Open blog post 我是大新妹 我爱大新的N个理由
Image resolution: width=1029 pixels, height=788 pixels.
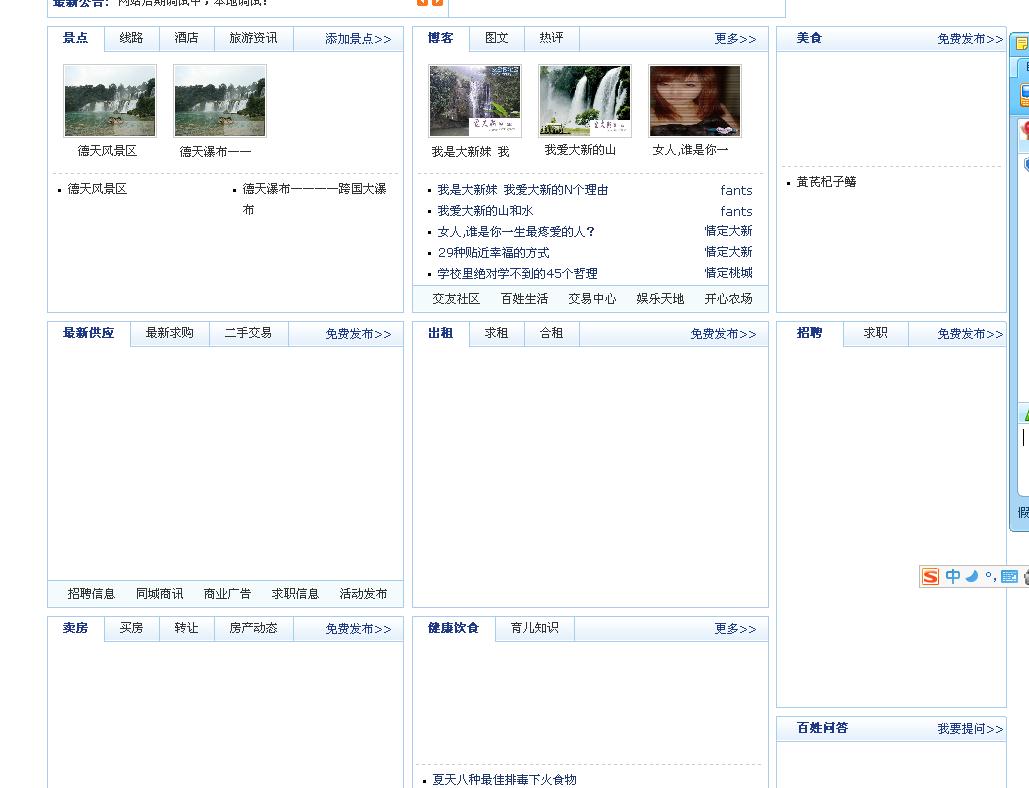point(522,190)
